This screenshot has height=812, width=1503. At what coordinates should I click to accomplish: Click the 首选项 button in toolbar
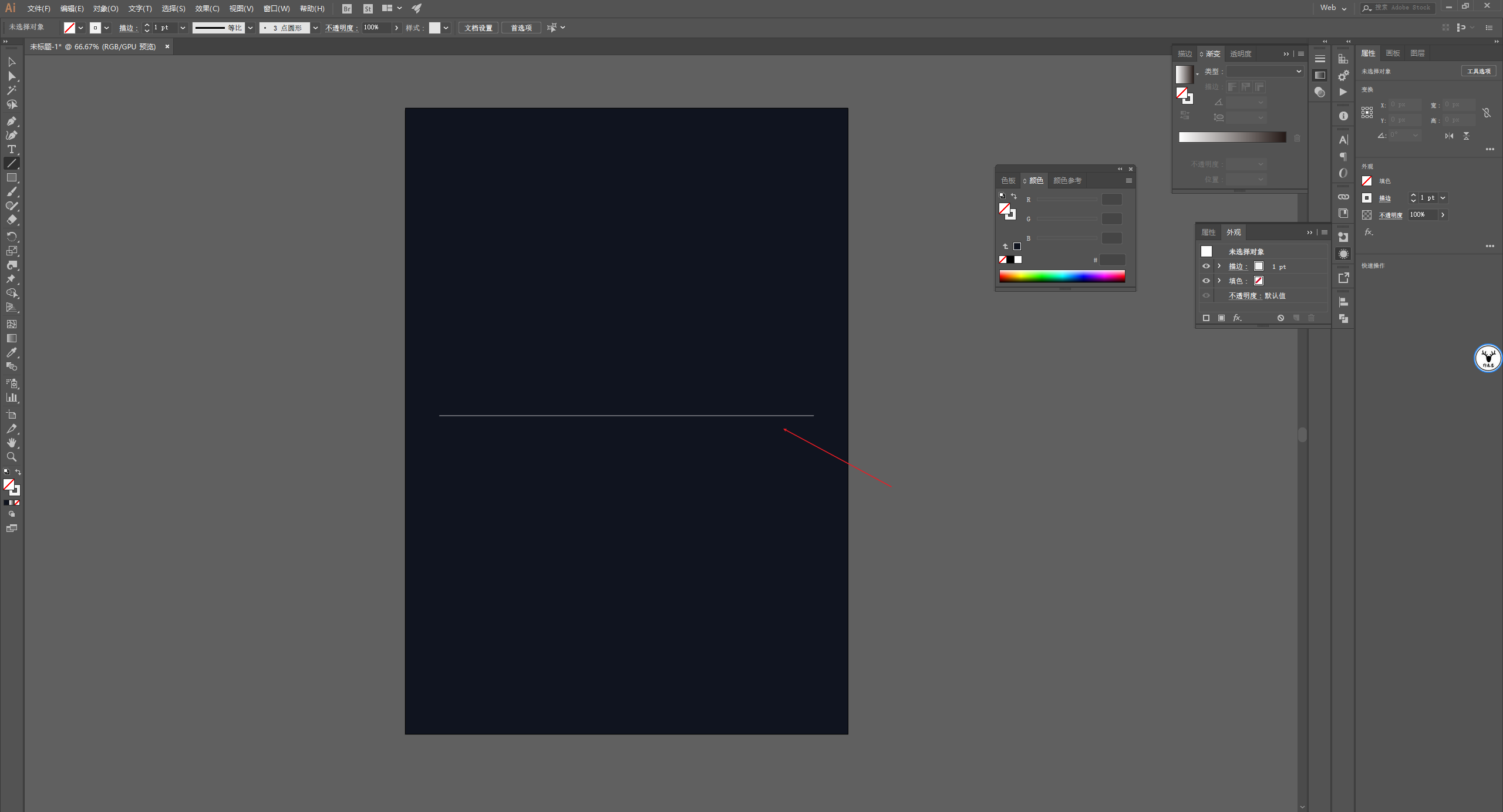click(523, 27)
